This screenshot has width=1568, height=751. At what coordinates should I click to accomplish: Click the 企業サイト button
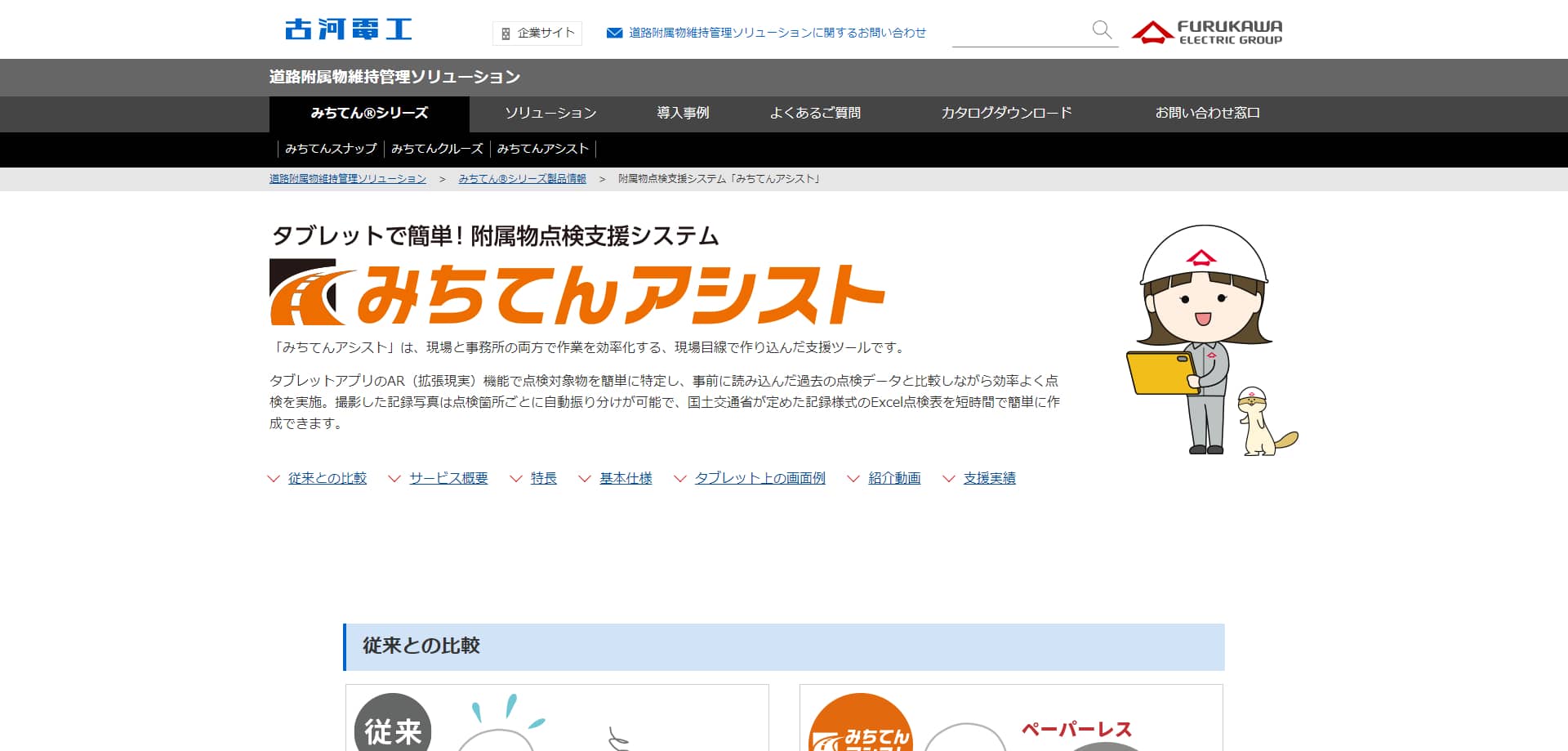(x=537, y=34)
